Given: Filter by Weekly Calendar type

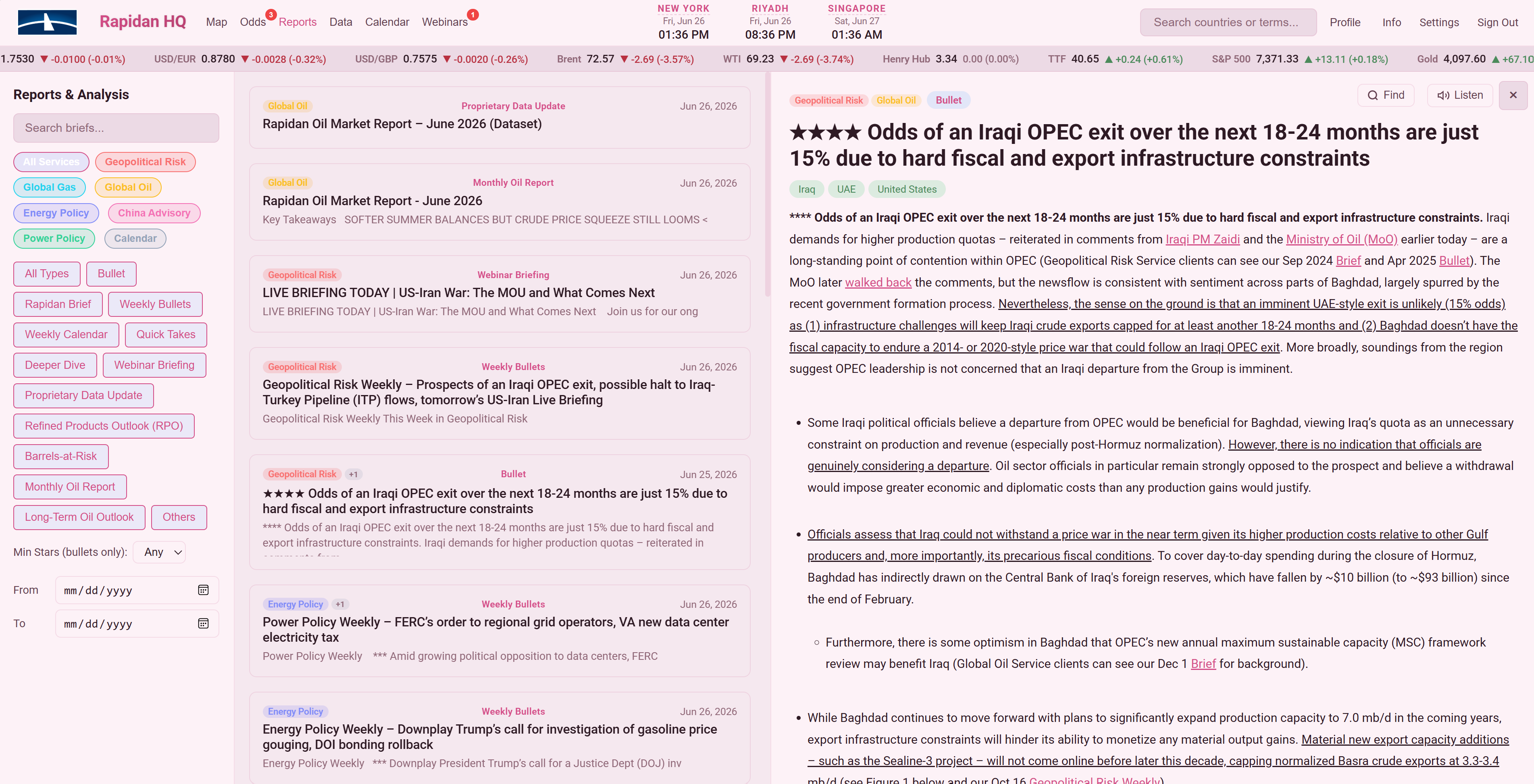Looking at the screenshot, I should coord(66,335).
